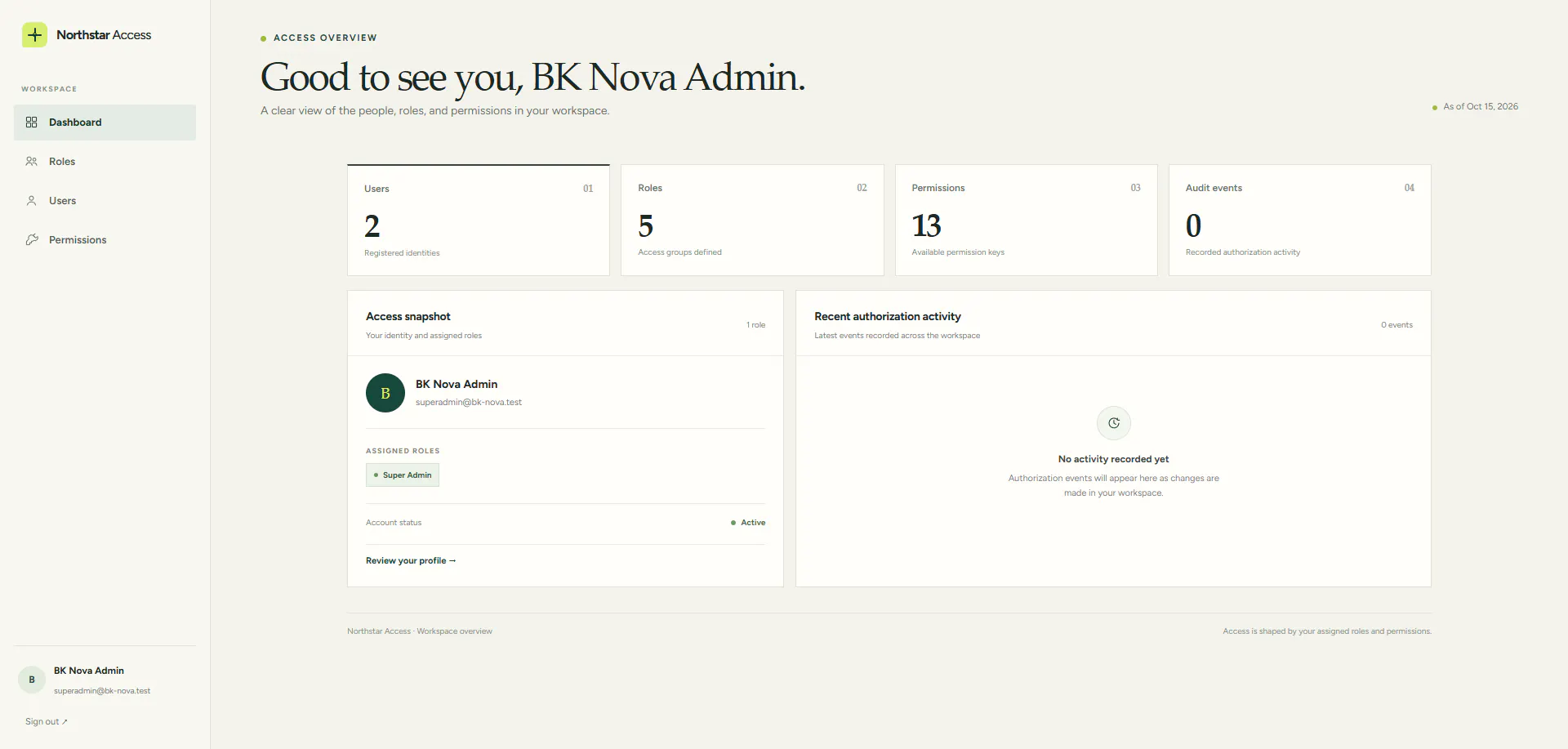Image resolution: width=1568 pixels, height=749 pixels.
Task: Click the BK Nova Admin name in Access snapshot
Action: 457,385
